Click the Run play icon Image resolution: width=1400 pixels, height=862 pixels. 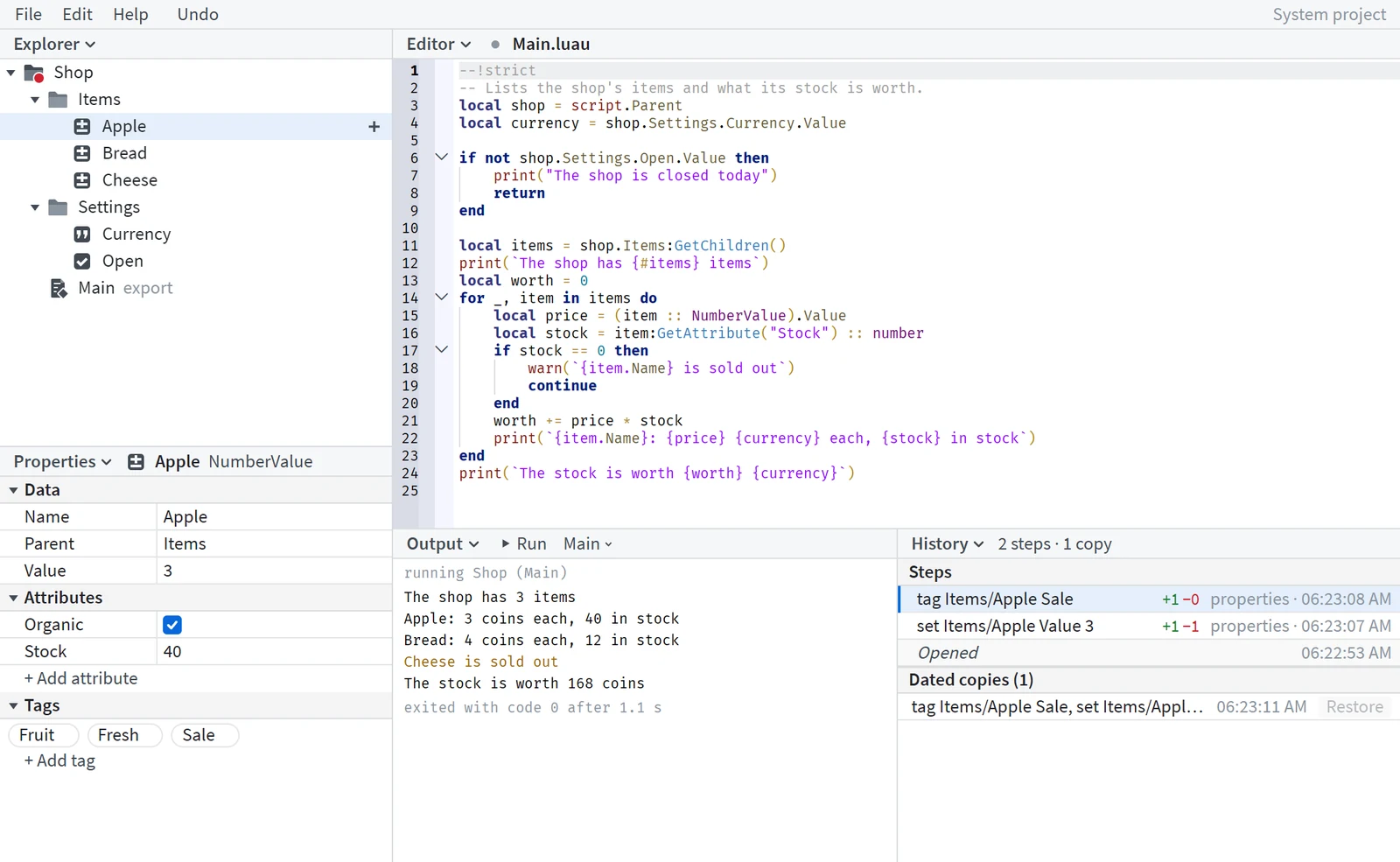[x=506, y=544]
